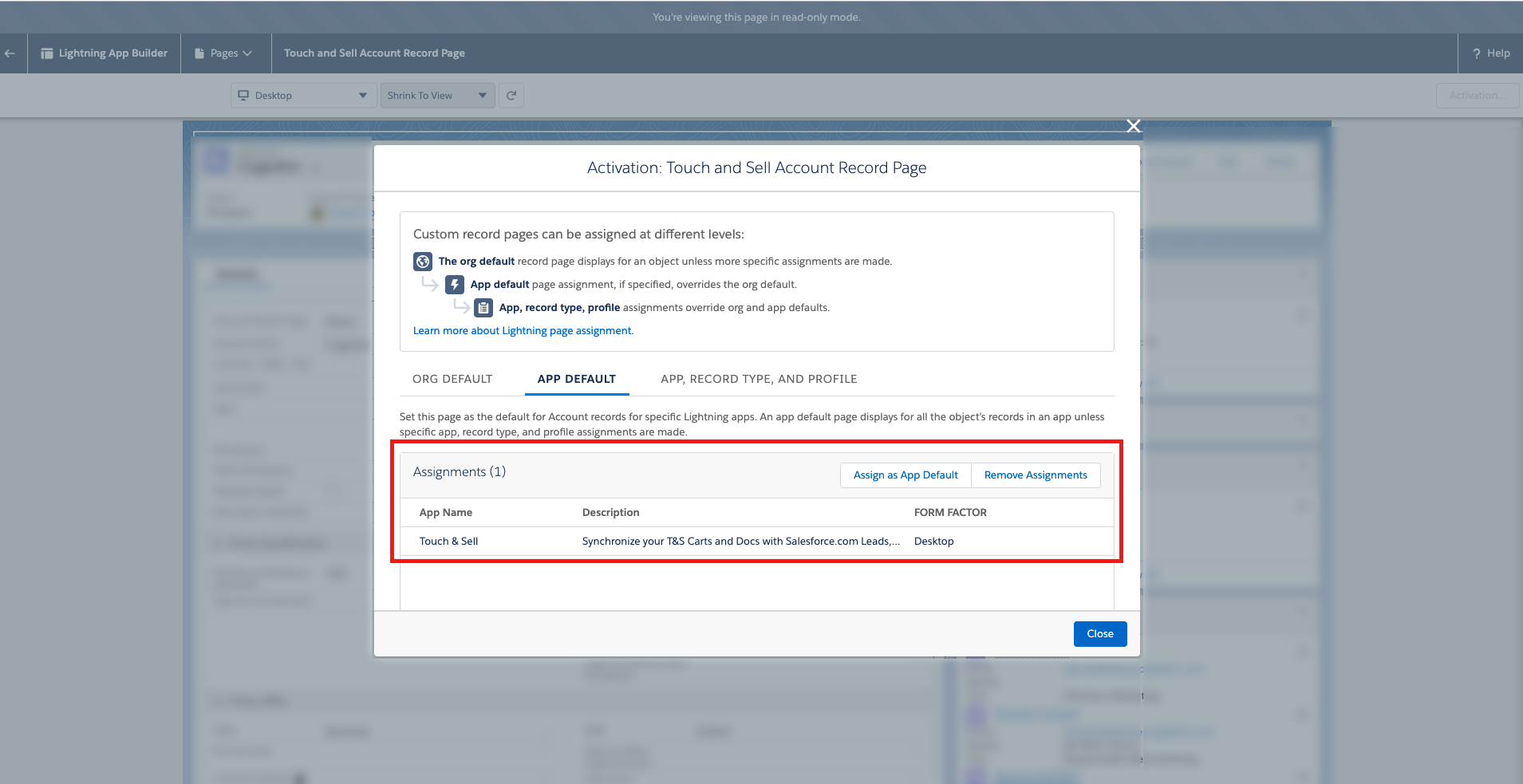This screenshot has height=784, width=1523.
Task: Click the record type clipboard icon
Action: click(483, 308)
